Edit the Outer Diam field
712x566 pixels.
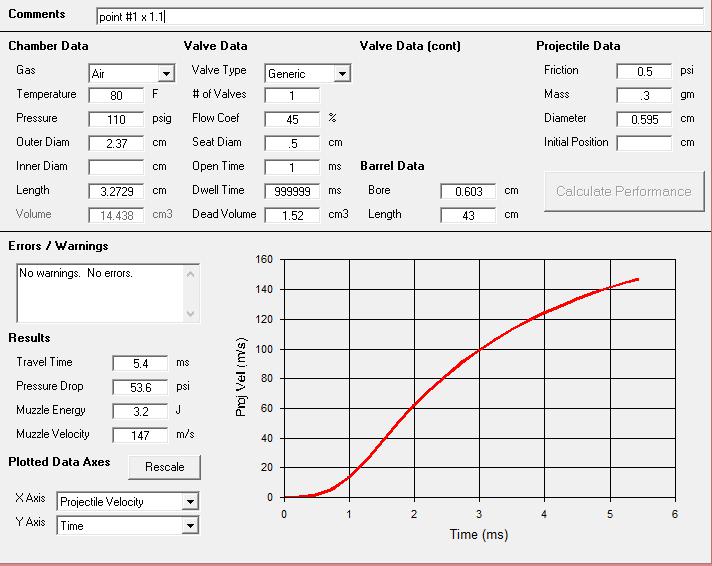116,144
